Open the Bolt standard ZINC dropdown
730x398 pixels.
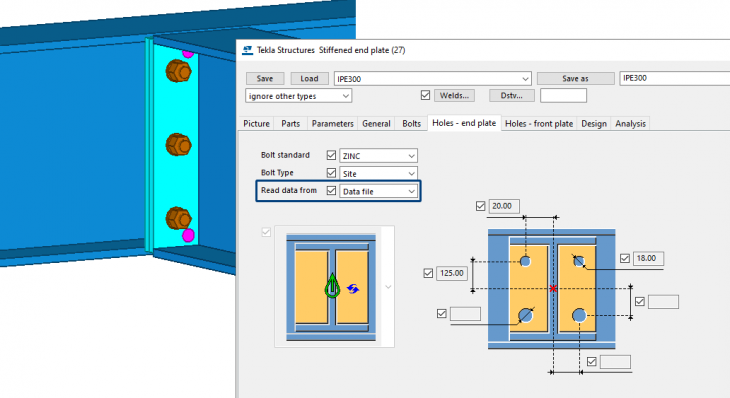[x=378, y=155]
